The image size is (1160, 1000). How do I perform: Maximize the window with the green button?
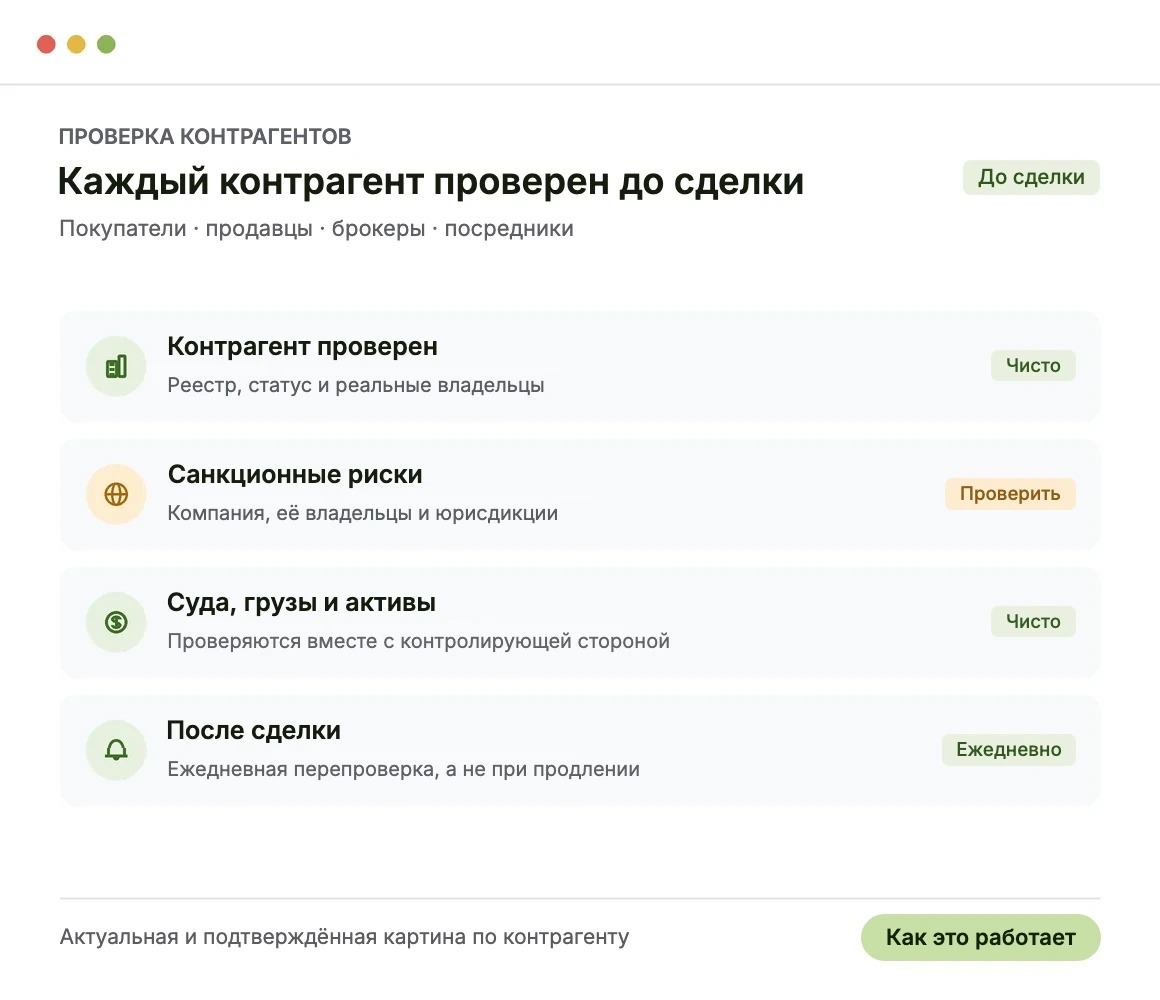coord(107,44)
